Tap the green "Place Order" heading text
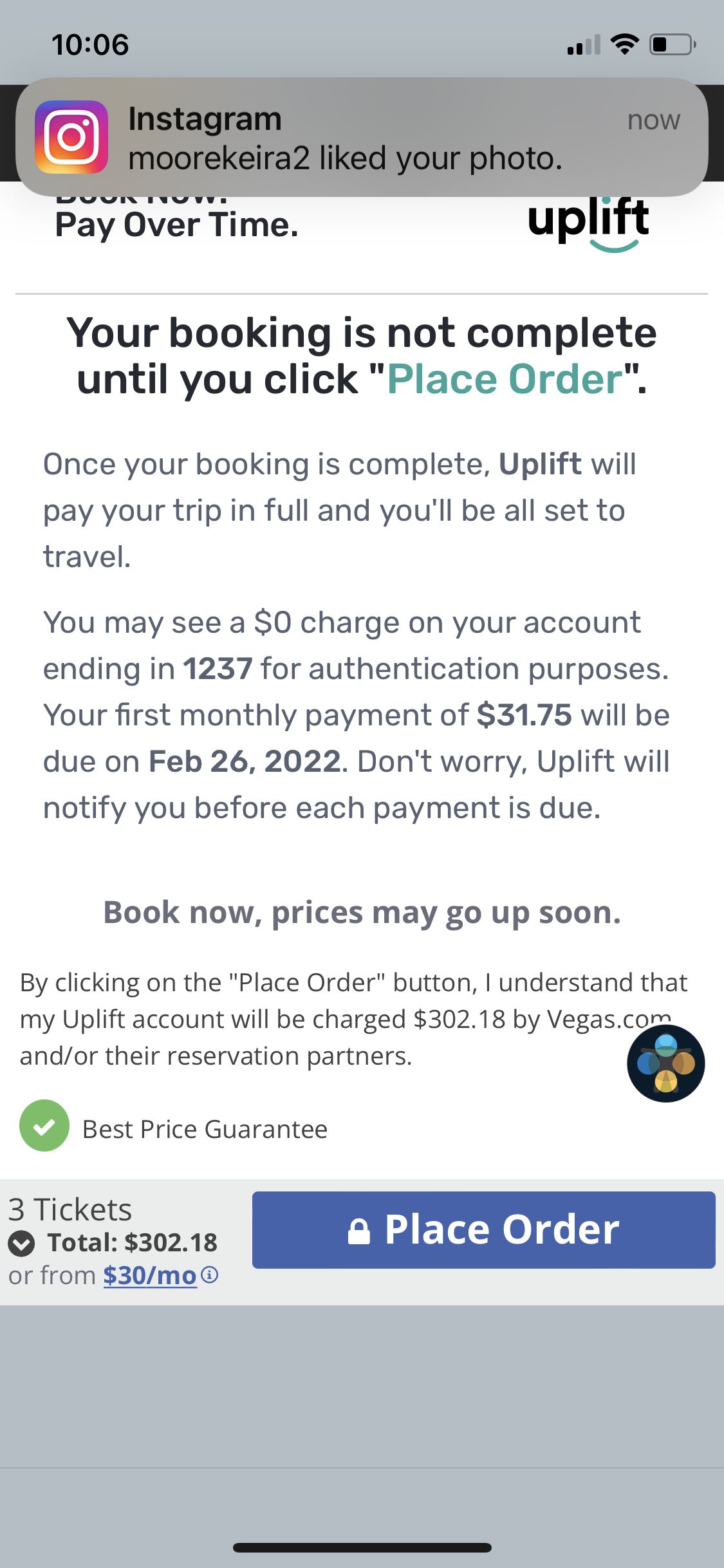 click(505, 379)
